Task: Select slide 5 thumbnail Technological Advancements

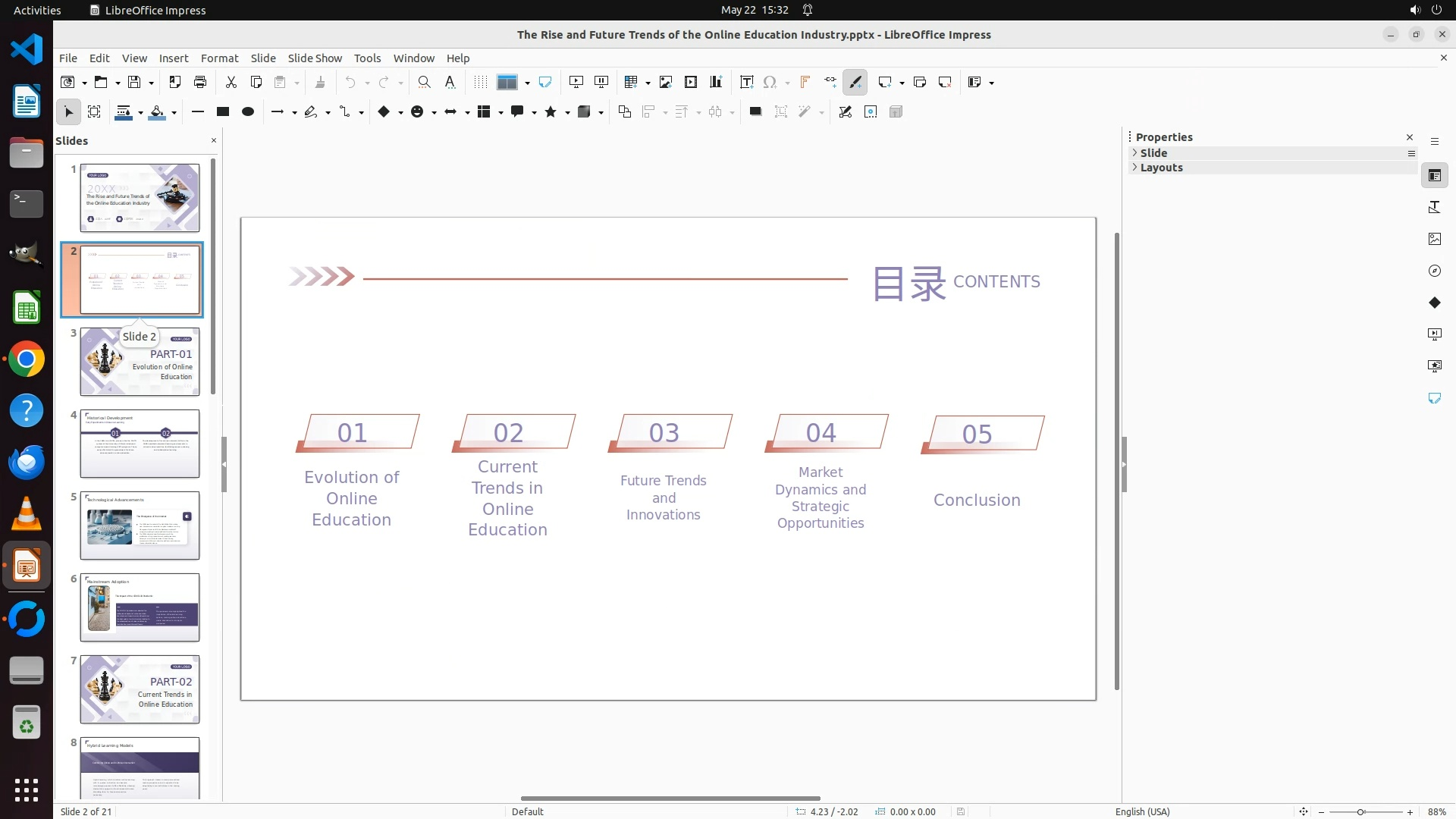Action: 140,525
